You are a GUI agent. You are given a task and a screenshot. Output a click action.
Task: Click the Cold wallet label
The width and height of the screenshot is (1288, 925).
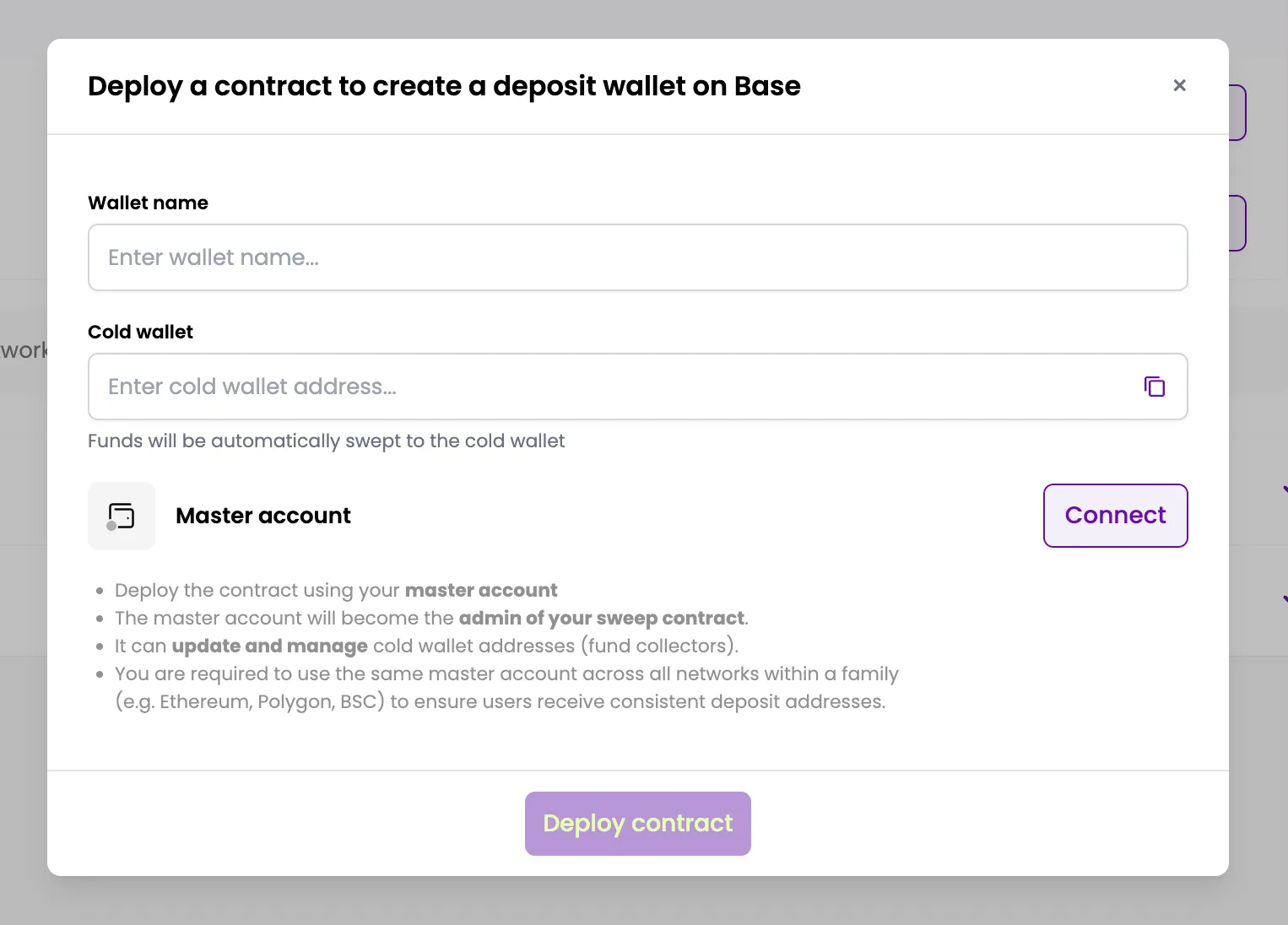[x=140, y=332]
